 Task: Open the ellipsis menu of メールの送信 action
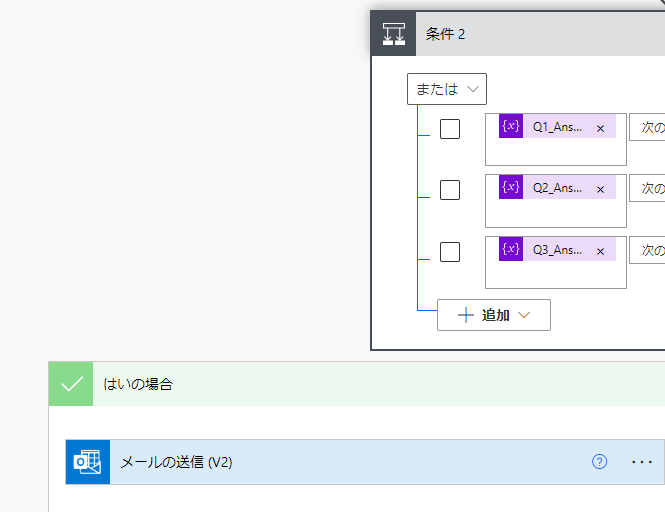pyautogui.click(x=641, y=462)
